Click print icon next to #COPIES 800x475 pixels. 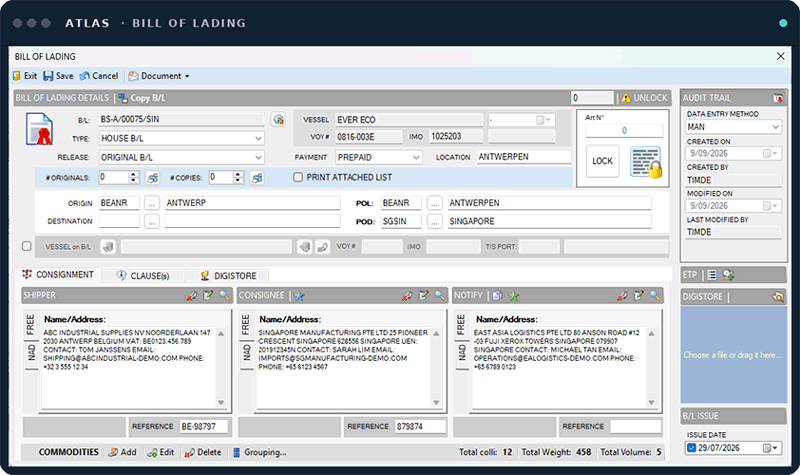tap(257, 178)
